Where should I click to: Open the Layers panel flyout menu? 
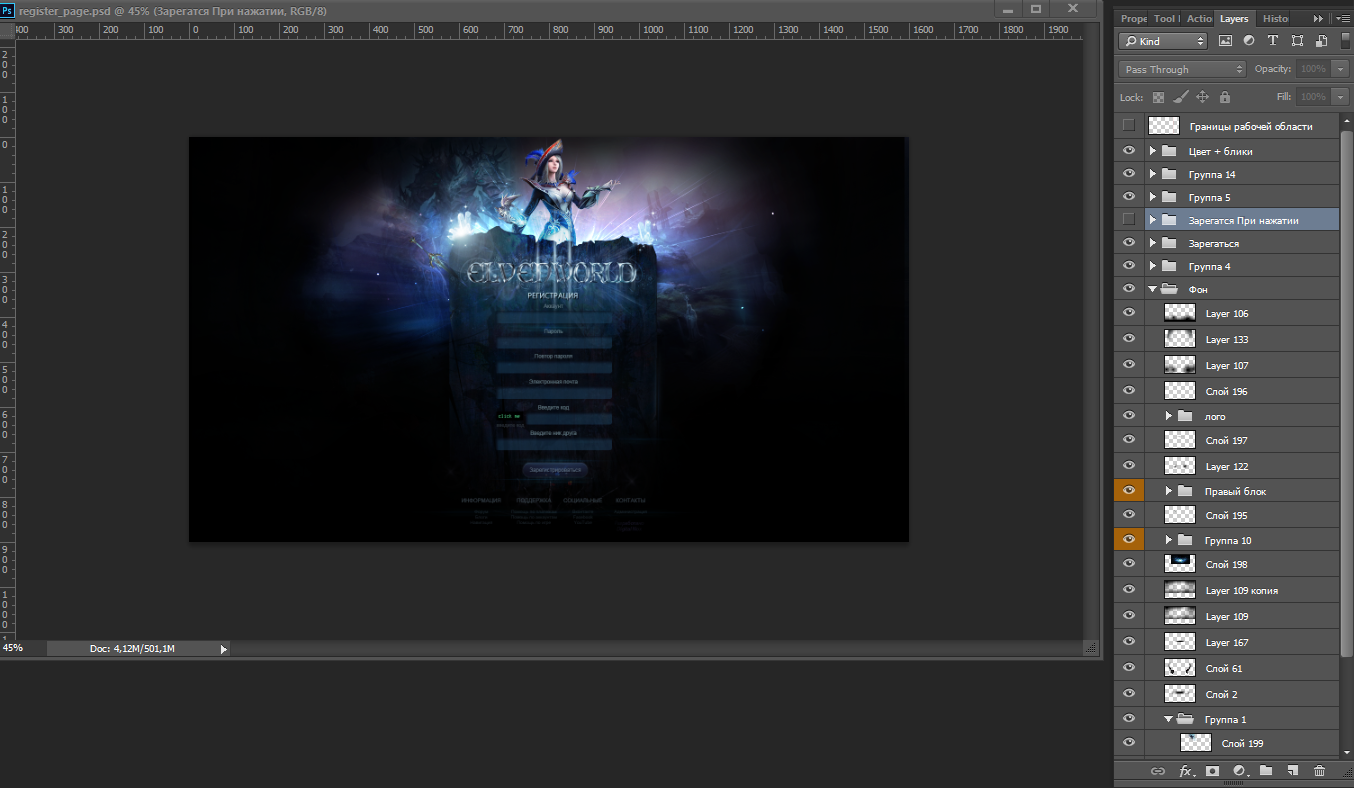click(1341, 18)
